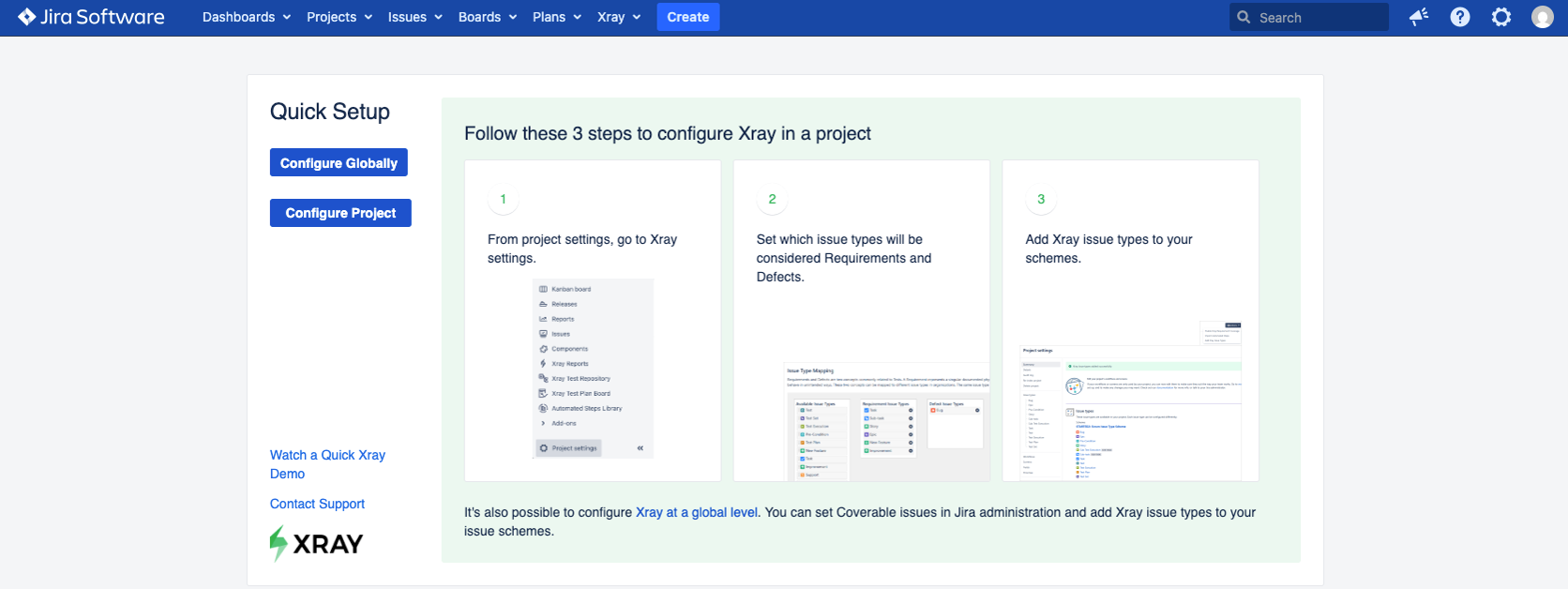Open the Xray menu
The image size is (1568, 589).
619,17
